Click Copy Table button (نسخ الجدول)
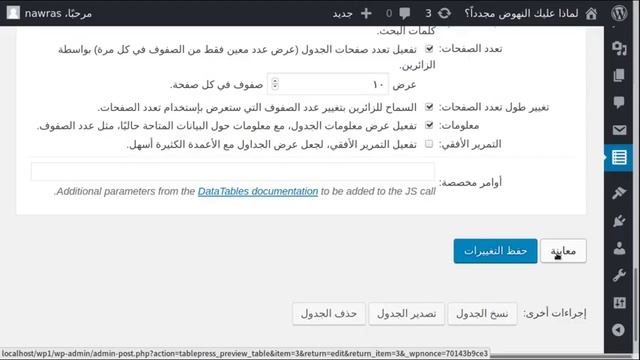This screenshot has height=360, width=640. click(x=482, y=313)
